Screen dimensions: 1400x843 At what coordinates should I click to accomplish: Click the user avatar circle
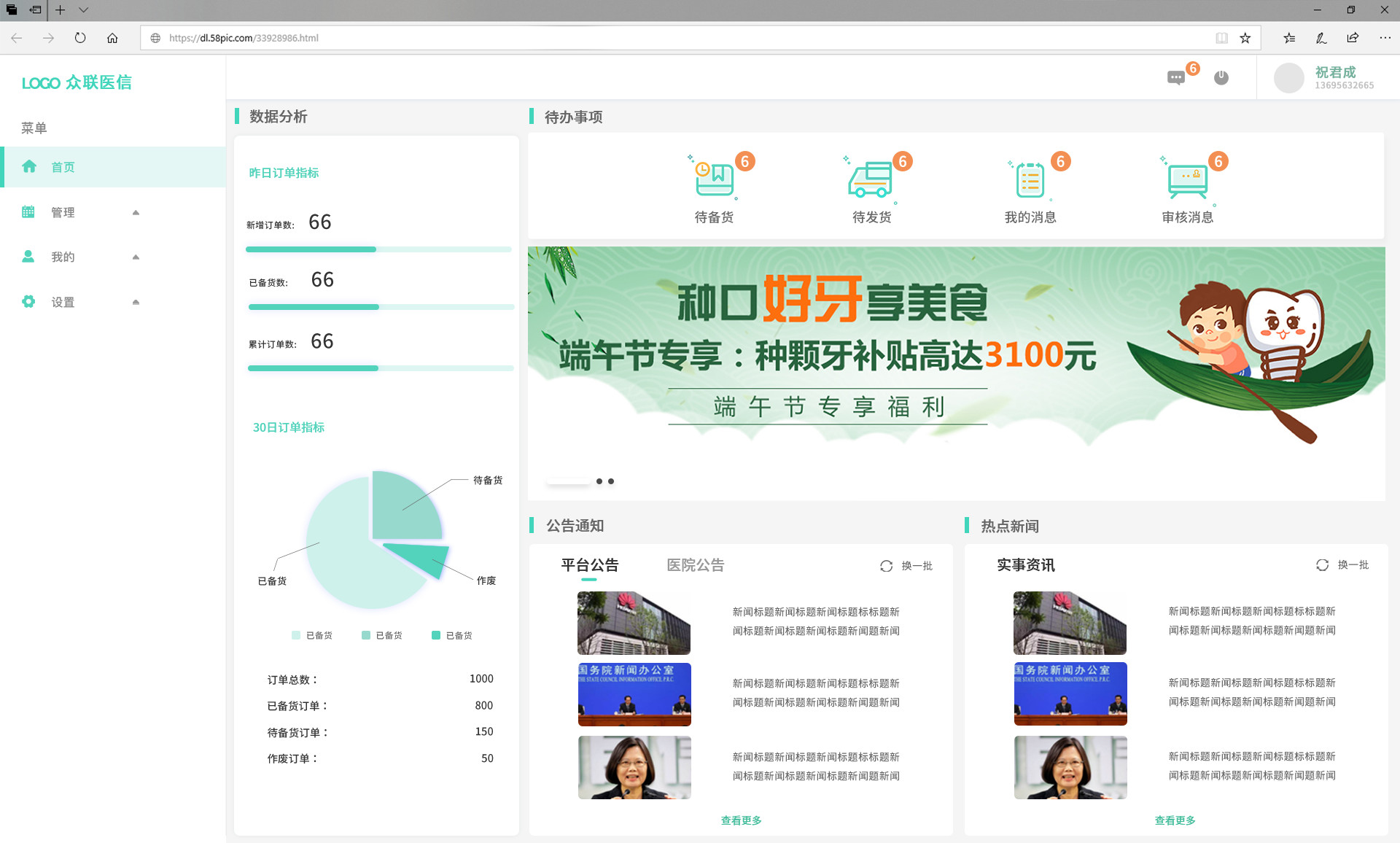(1288, 77)
